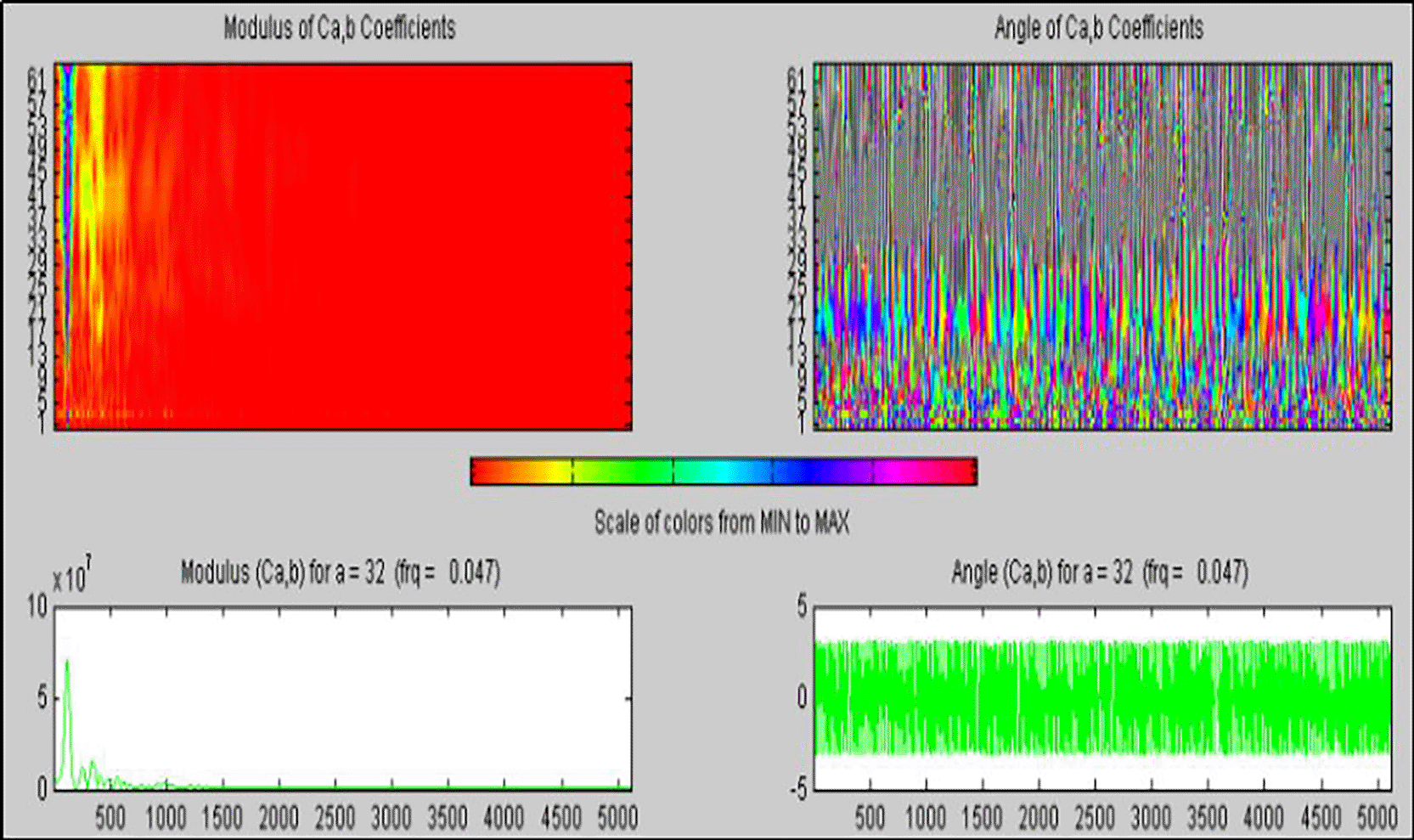Click the tallest green peak in modulus line plot
The image size is (1414, 840).
point(67,662)
